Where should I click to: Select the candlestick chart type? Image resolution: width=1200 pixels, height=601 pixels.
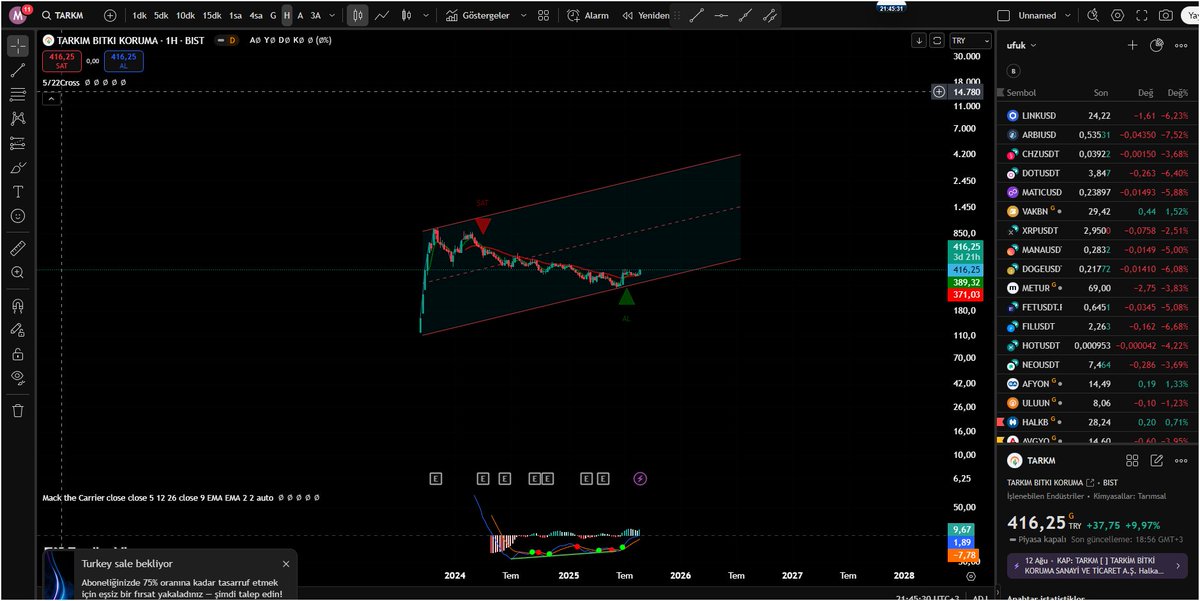[x=358, y=16]
